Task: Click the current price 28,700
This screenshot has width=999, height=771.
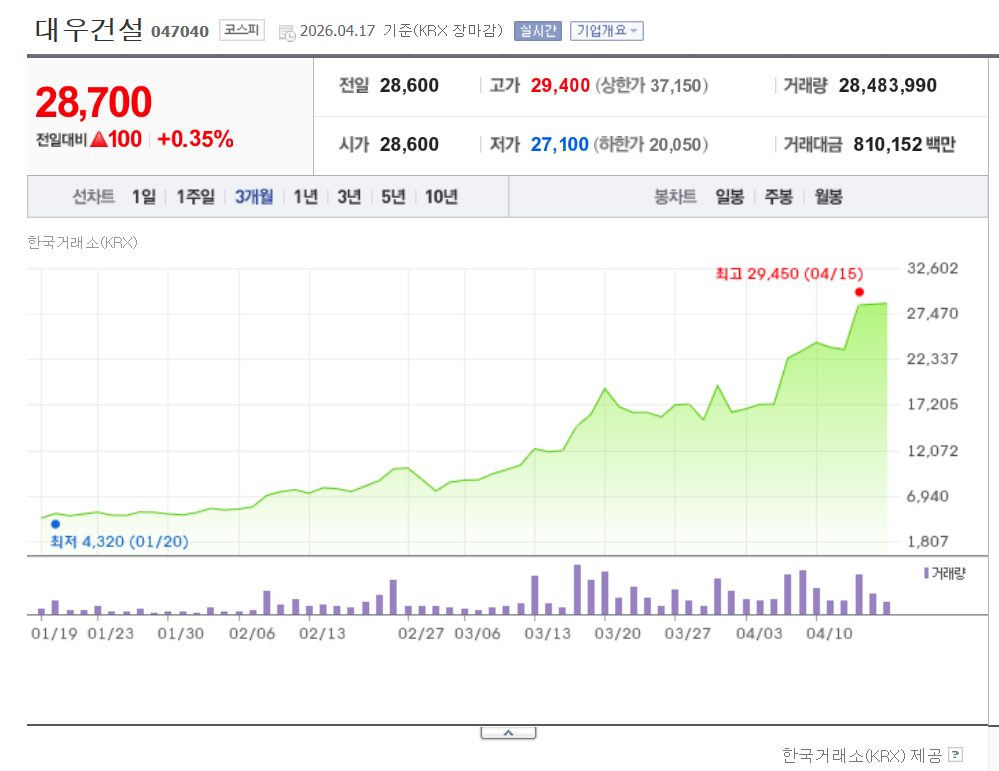Action: tap(94, 102)
